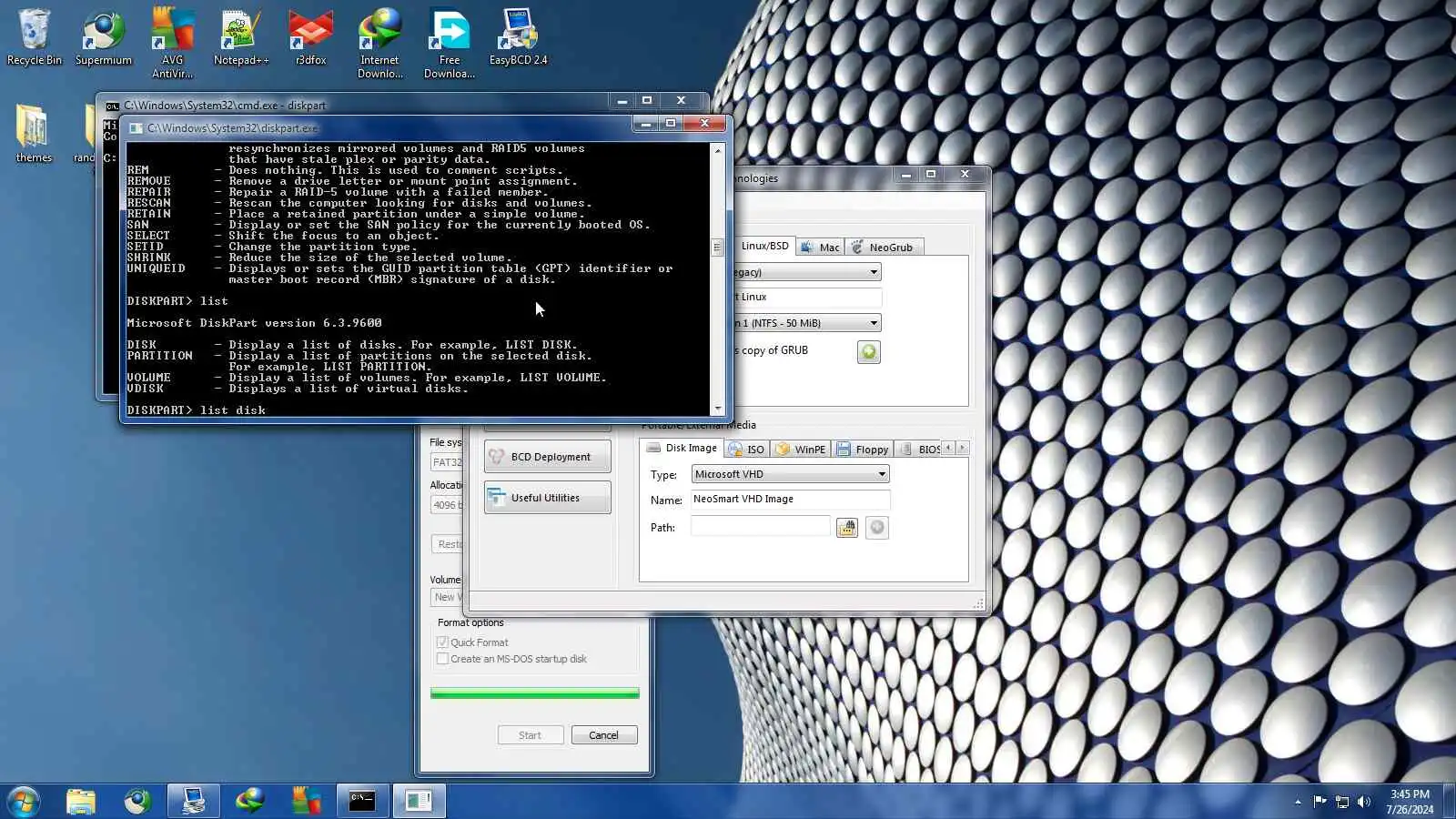Open AVG AntiVirus desktop shortcut
Viewport: 1456px width, 819px height.
click(172, 44)
